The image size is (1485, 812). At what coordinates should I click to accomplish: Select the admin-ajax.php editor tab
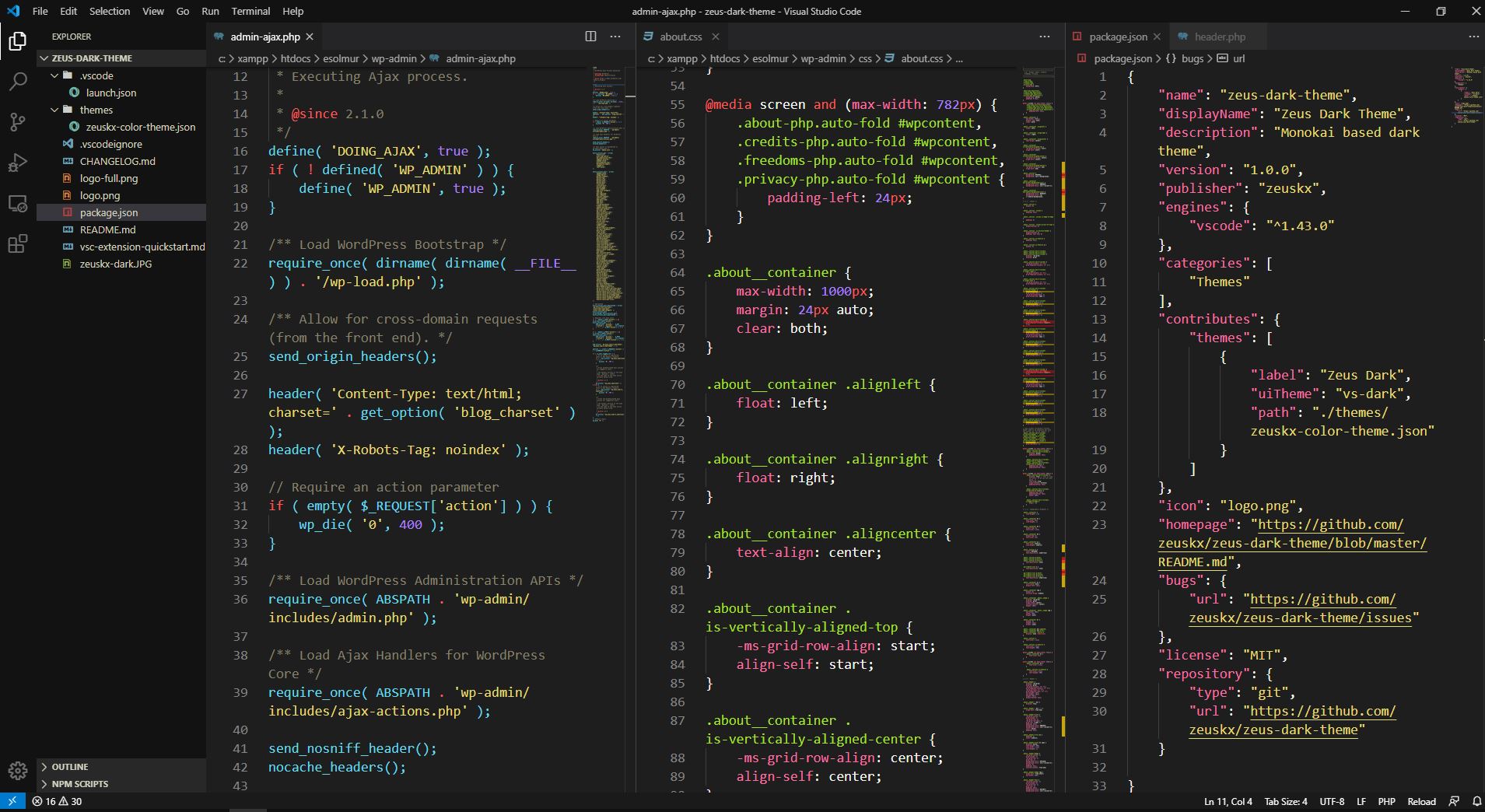[264, 37]
